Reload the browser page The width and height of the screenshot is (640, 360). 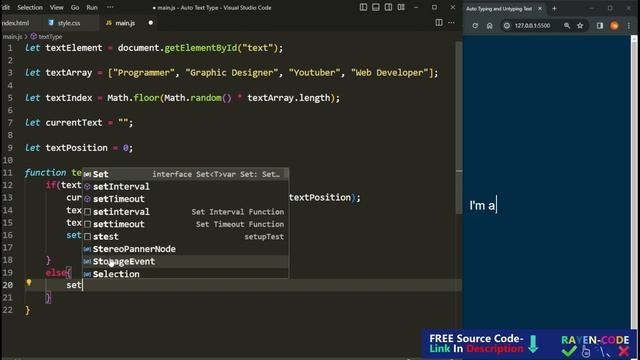[475, 25]
